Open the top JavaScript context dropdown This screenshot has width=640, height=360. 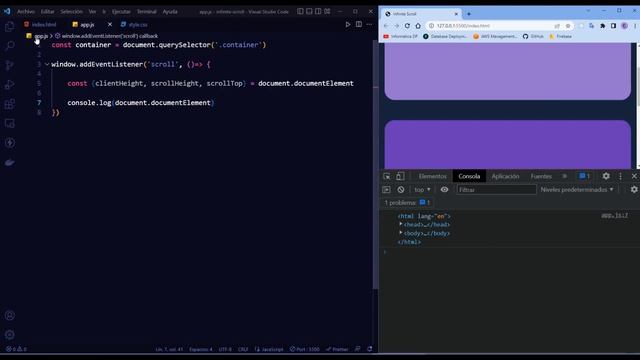pos(422,190)
